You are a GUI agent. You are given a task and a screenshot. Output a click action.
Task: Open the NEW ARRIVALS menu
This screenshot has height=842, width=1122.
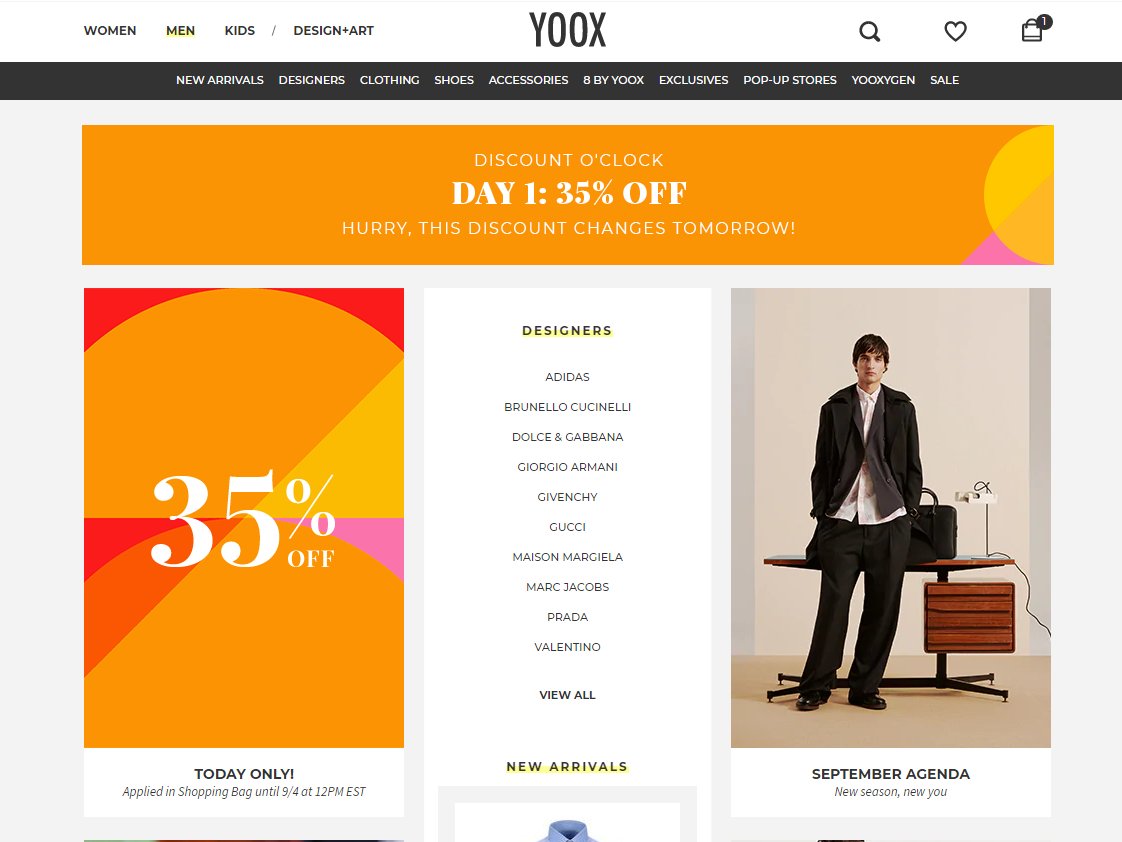coord(220,80)
